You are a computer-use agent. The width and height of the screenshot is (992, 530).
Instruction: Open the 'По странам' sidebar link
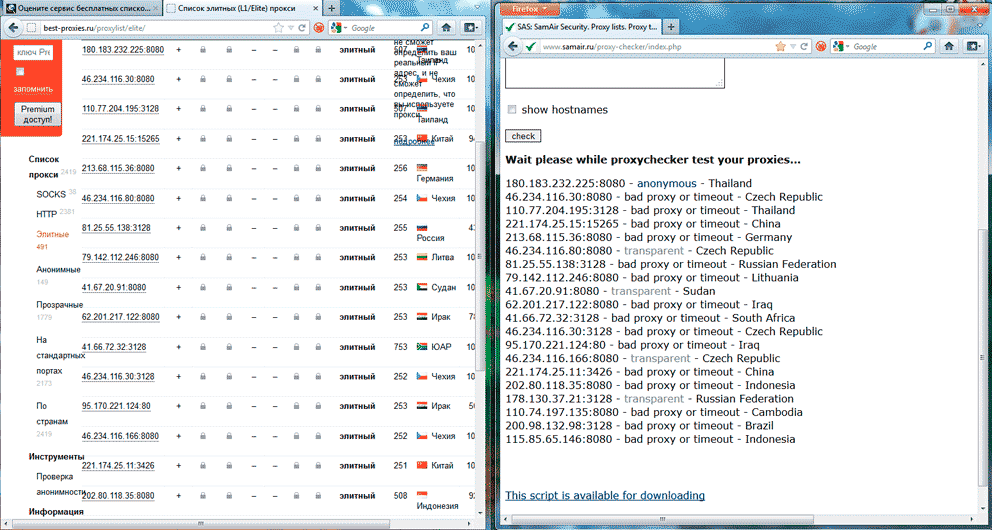point(52,414)
